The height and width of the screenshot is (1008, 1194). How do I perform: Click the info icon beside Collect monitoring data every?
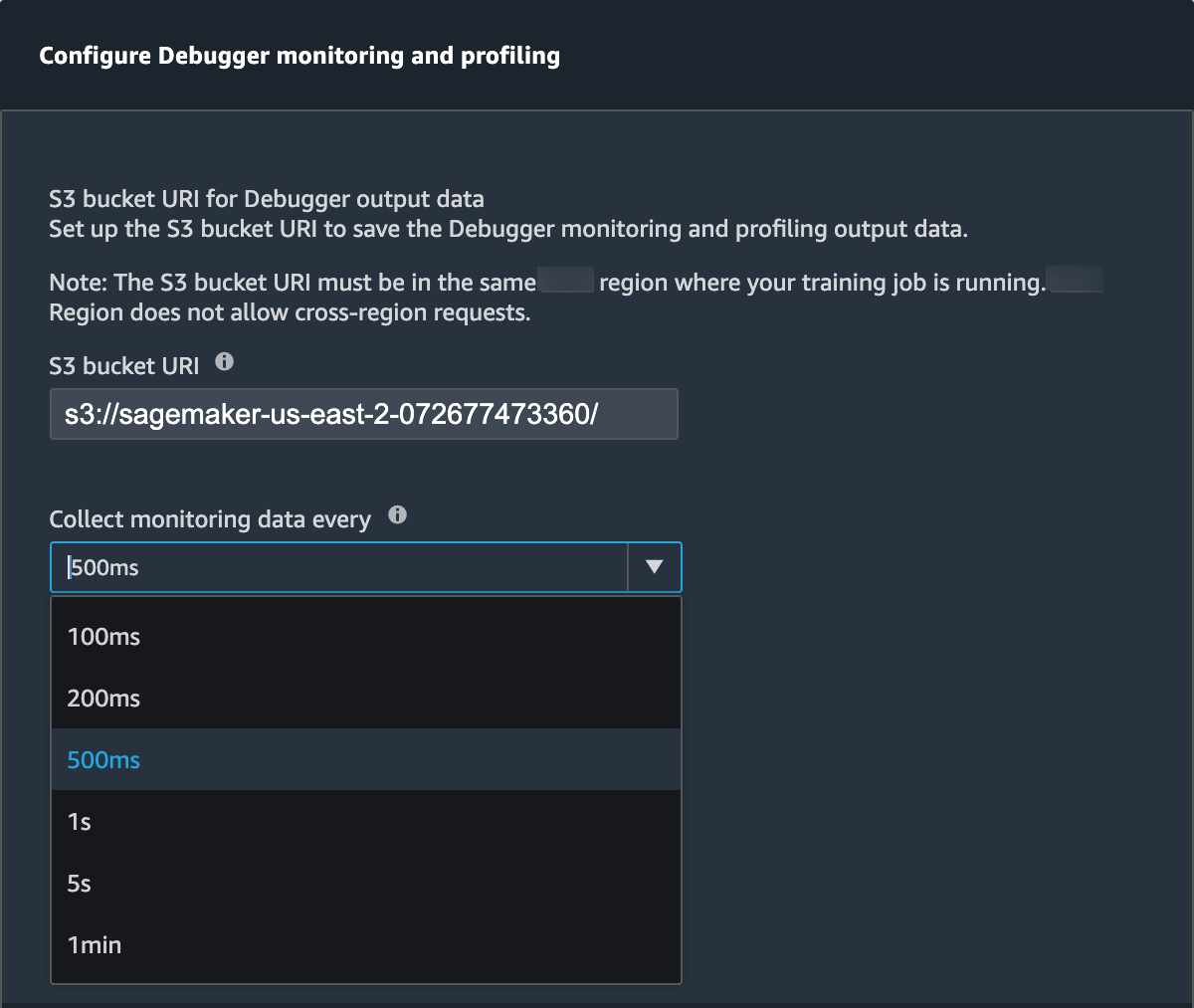pyautogui.click(x=397, y=515)
